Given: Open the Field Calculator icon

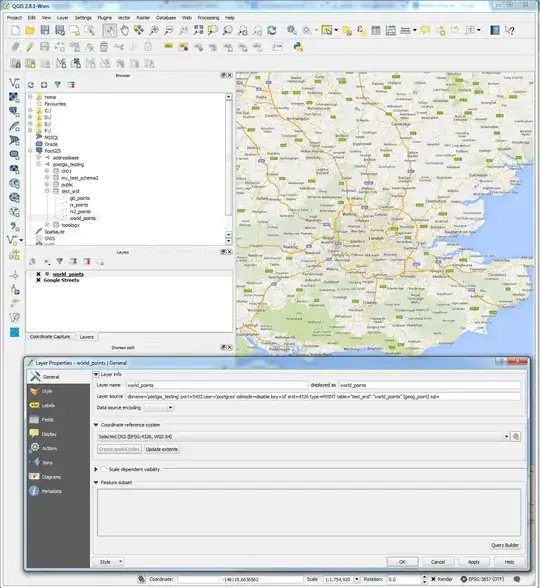Looking at the screenshot, I should click(391, 30).
